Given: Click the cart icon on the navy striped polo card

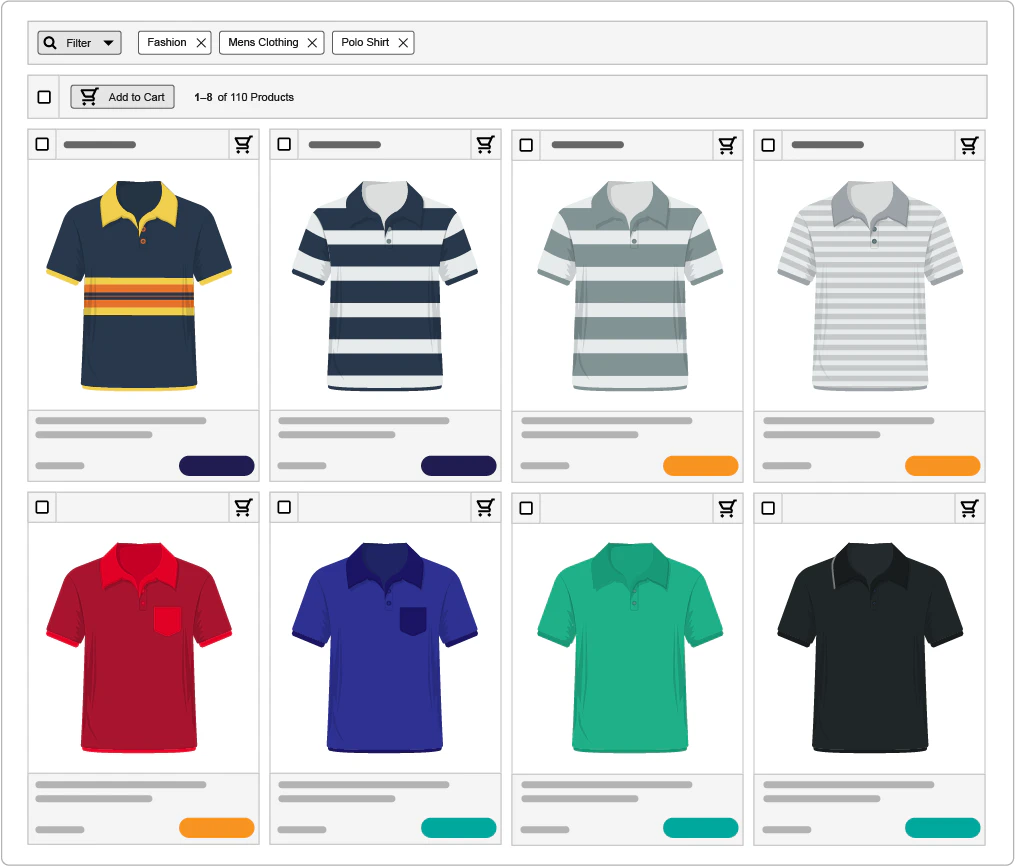Looking at the screenshot, I should pos(485,144).
